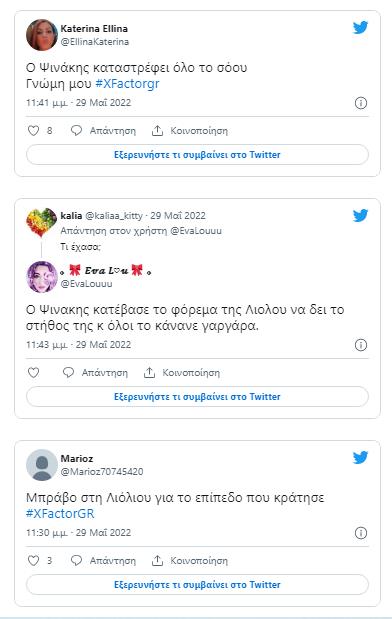The image size is (392, 619).
Task: Open the #XFactorGR hashtag in Marioz's tweet
Action: [x=60, y=514]
